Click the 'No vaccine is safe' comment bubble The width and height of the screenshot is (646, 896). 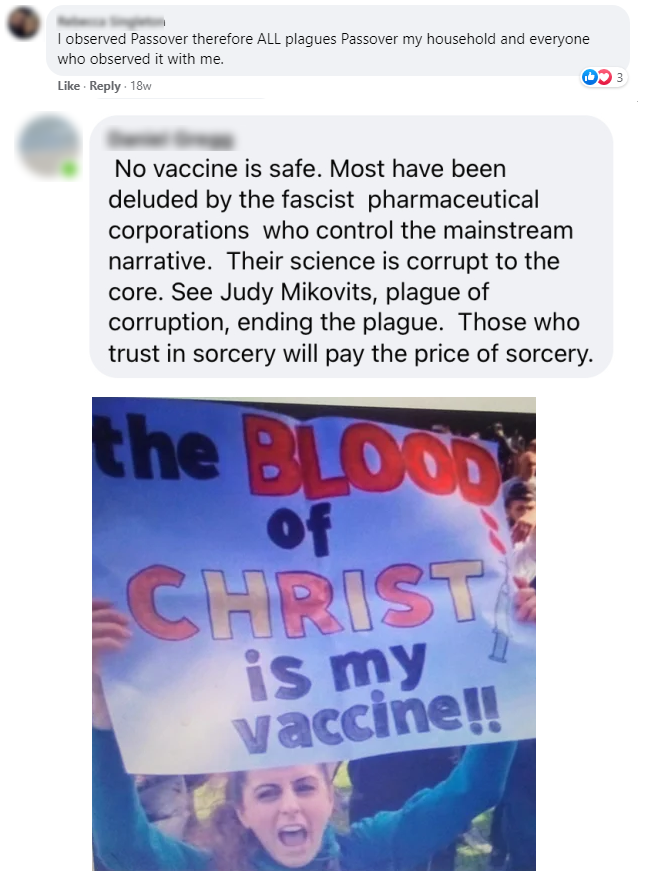tap(351, 246)
